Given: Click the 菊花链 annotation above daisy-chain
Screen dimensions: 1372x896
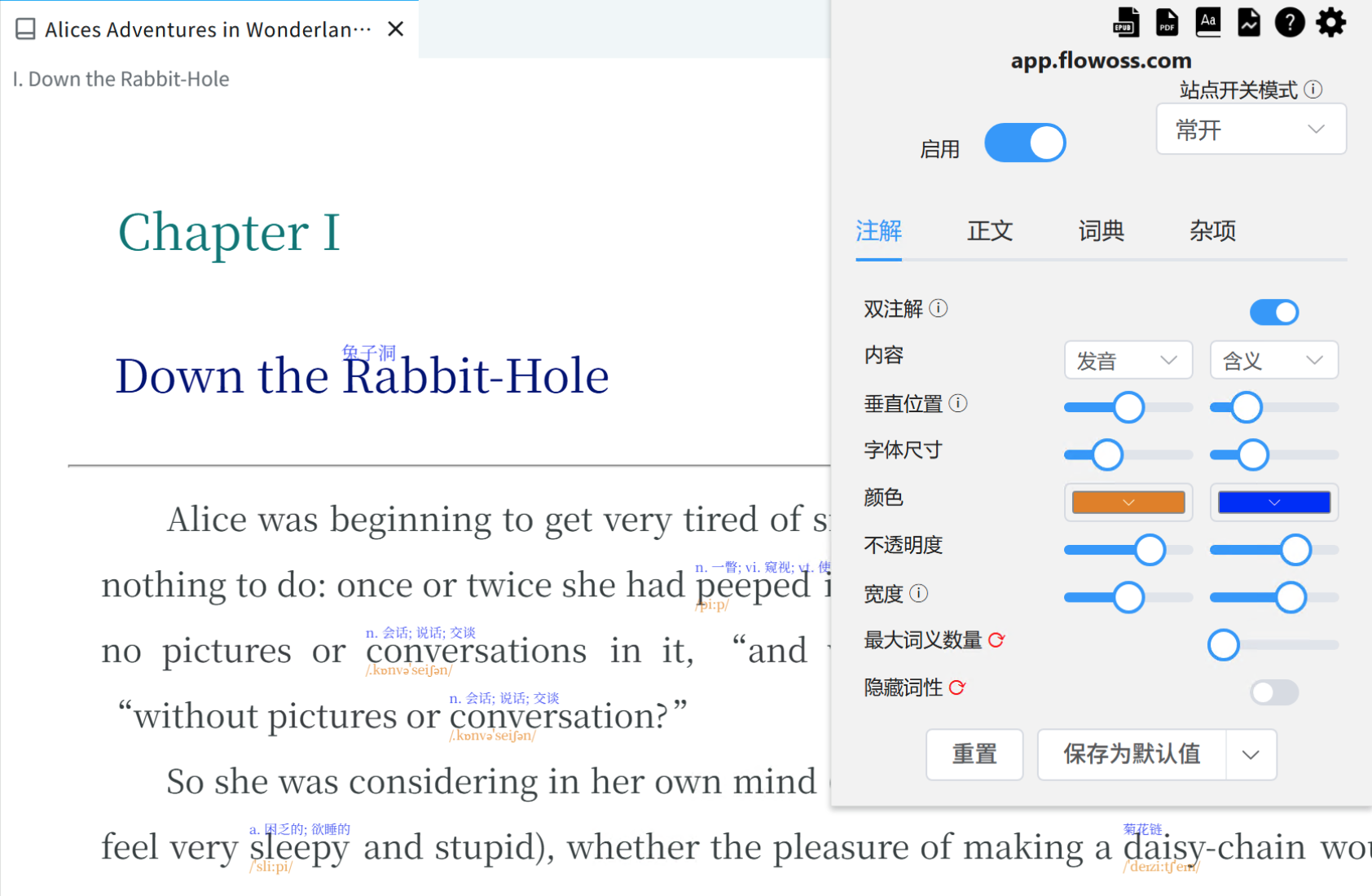Looking at the screenshot, I should pos(1143,829).
